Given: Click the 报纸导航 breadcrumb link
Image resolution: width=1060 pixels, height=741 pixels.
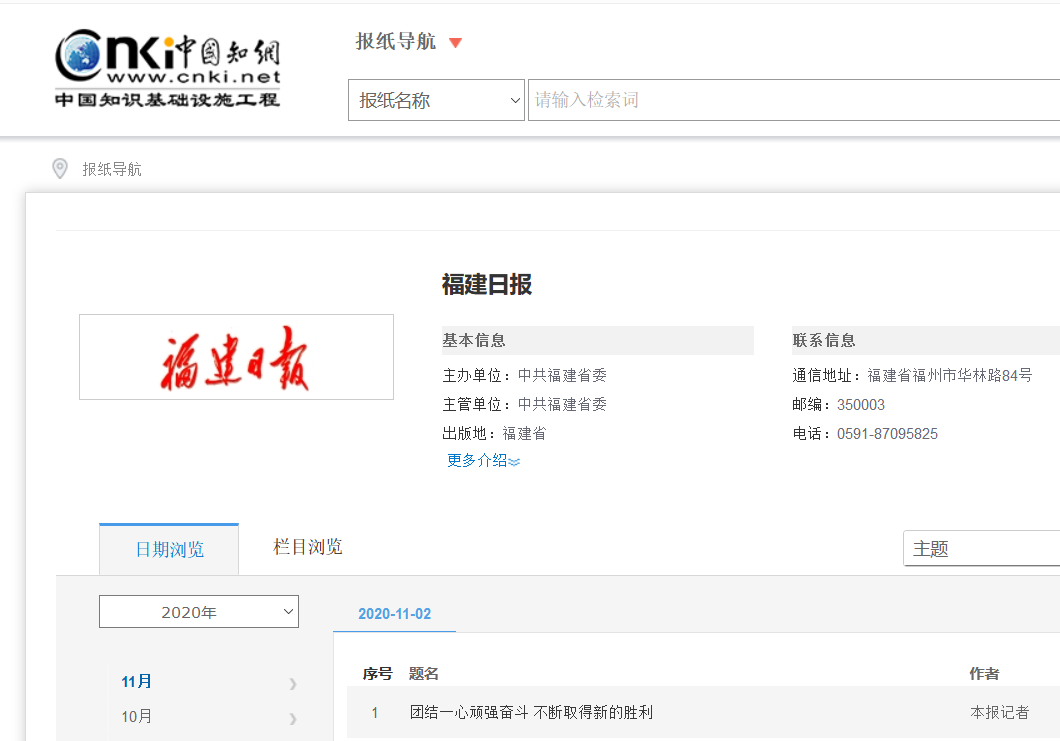Looking at the screenshot, I should point(112,170).
